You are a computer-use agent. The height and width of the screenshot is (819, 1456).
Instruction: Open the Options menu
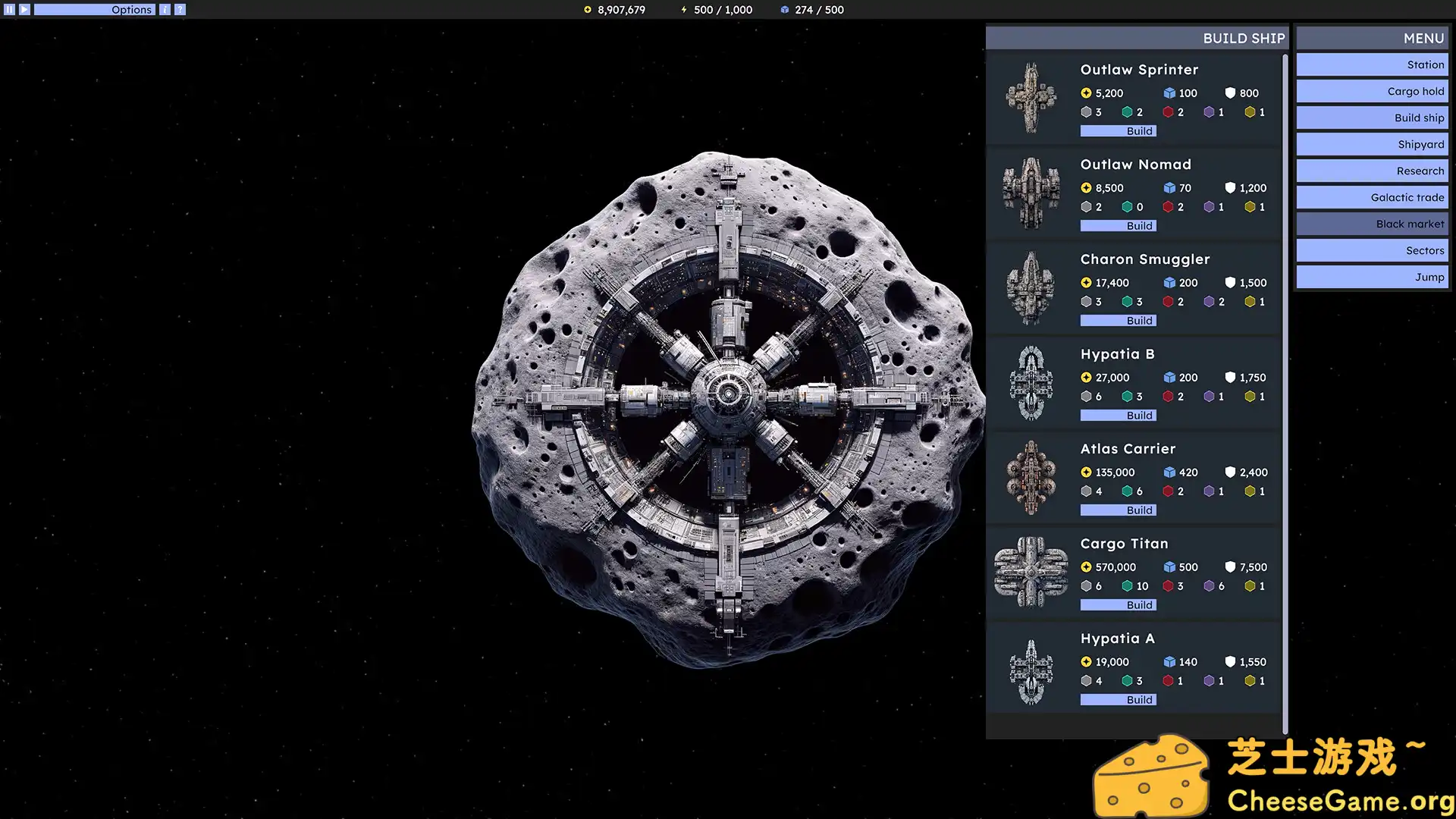point(95,10)
